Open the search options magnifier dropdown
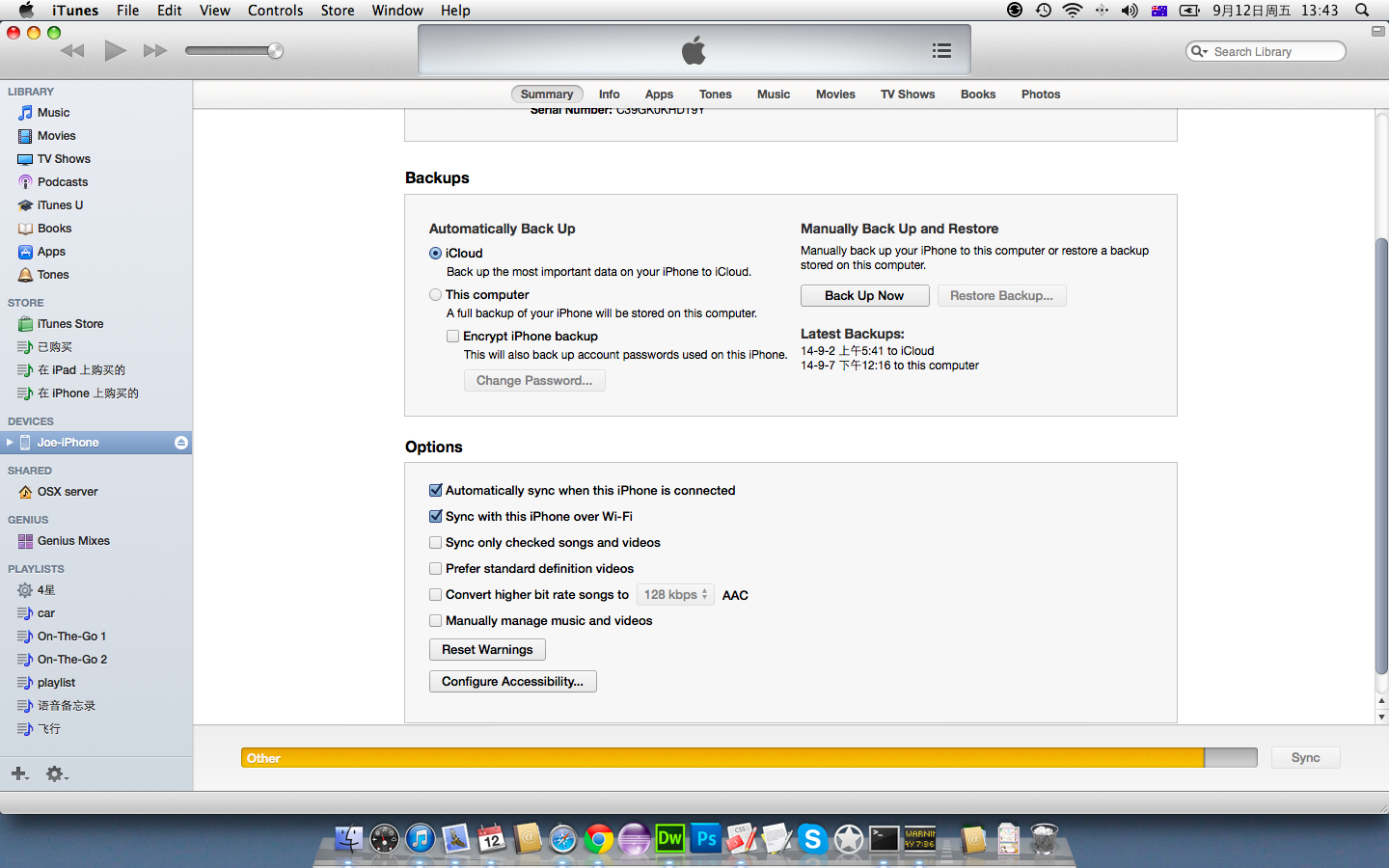This screenshot has height=868, width=1389. (x=1200, y=51)
